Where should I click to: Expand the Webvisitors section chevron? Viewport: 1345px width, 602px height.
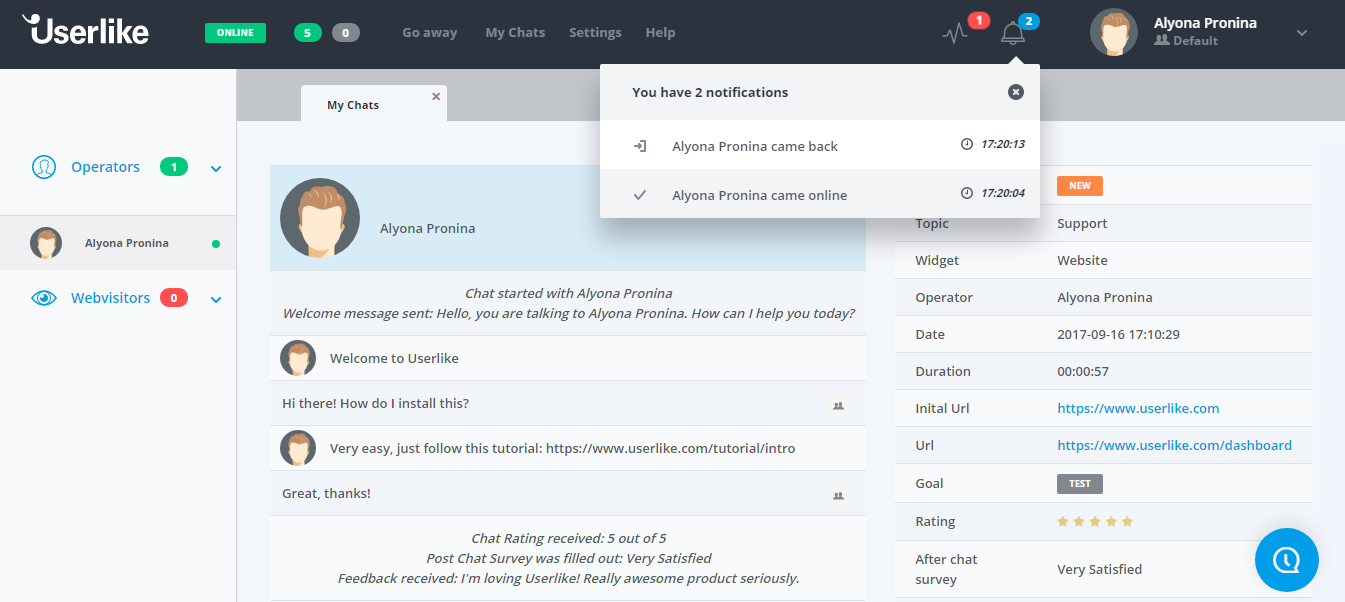[x=216, y=299]
